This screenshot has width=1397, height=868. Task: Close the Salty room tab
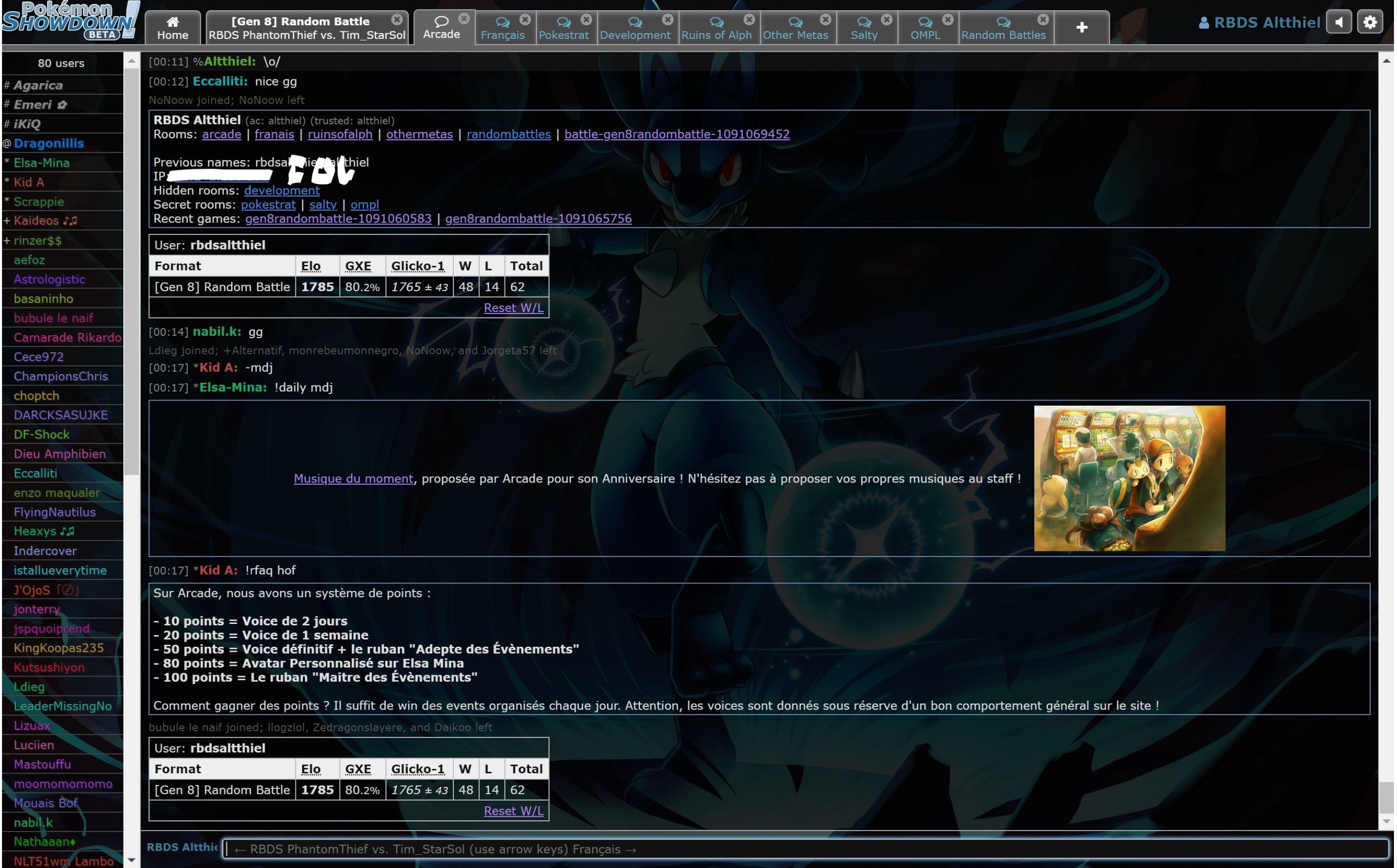(x=886, y=20)
